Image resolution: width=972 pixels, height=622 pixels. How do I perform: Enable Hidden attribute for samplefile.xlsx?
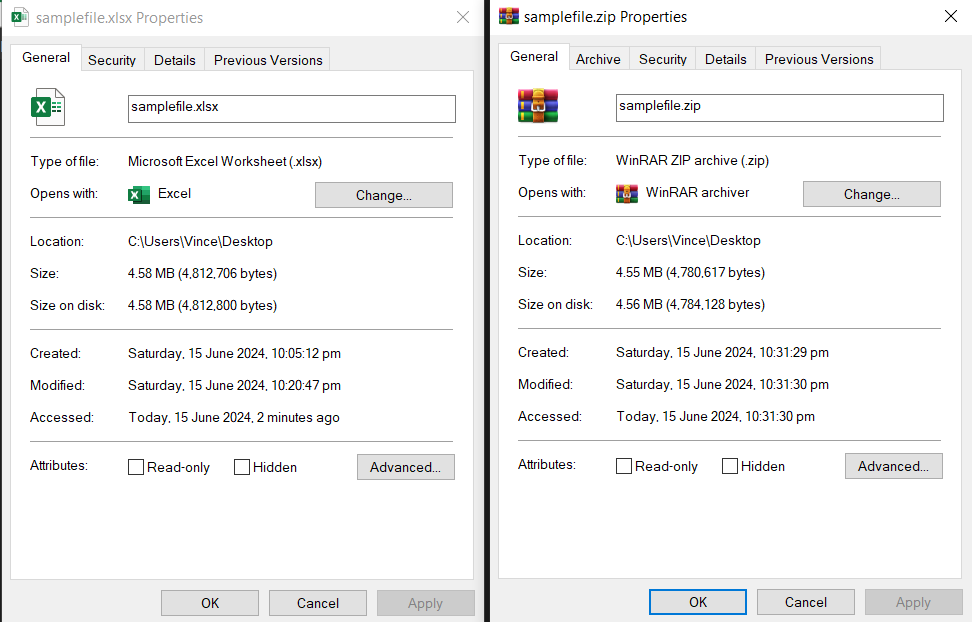point(241,467)
